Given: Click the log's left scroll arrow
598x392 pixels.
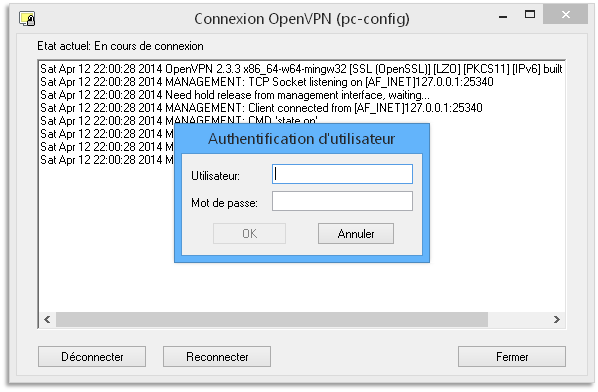Looking at the screenshot, I should [47, 319].
